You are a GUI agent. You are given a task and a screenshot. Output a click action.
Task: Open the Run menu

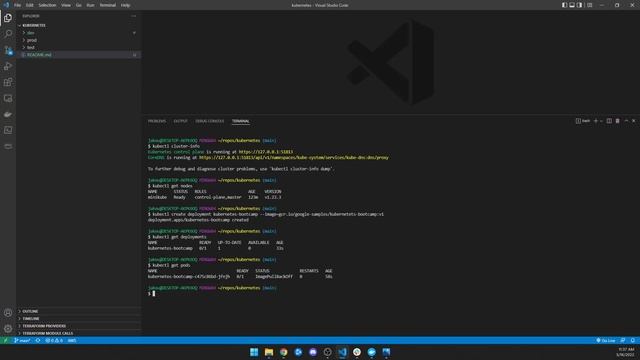click(x=90, y=5)
